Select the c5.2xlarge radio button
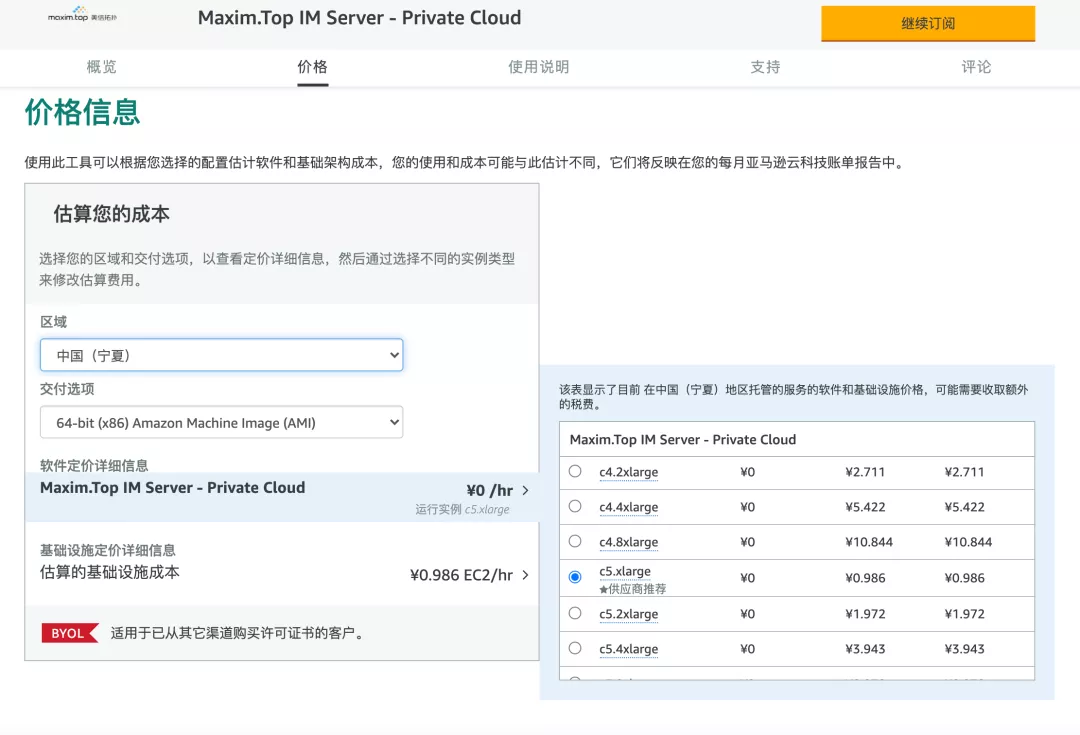 coord(575,613)
